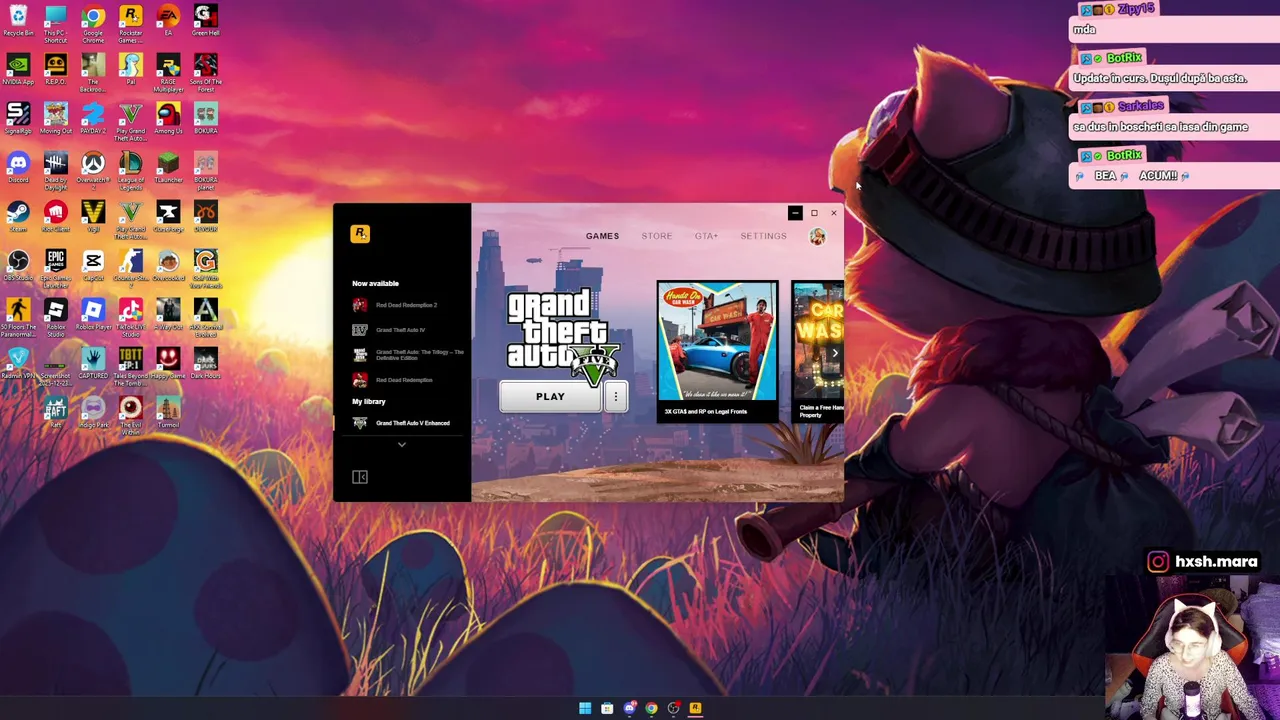This screenshot has width=1280, height=720.
Task: Select the Steam desktop icon
Action: (x=18, y=217)
